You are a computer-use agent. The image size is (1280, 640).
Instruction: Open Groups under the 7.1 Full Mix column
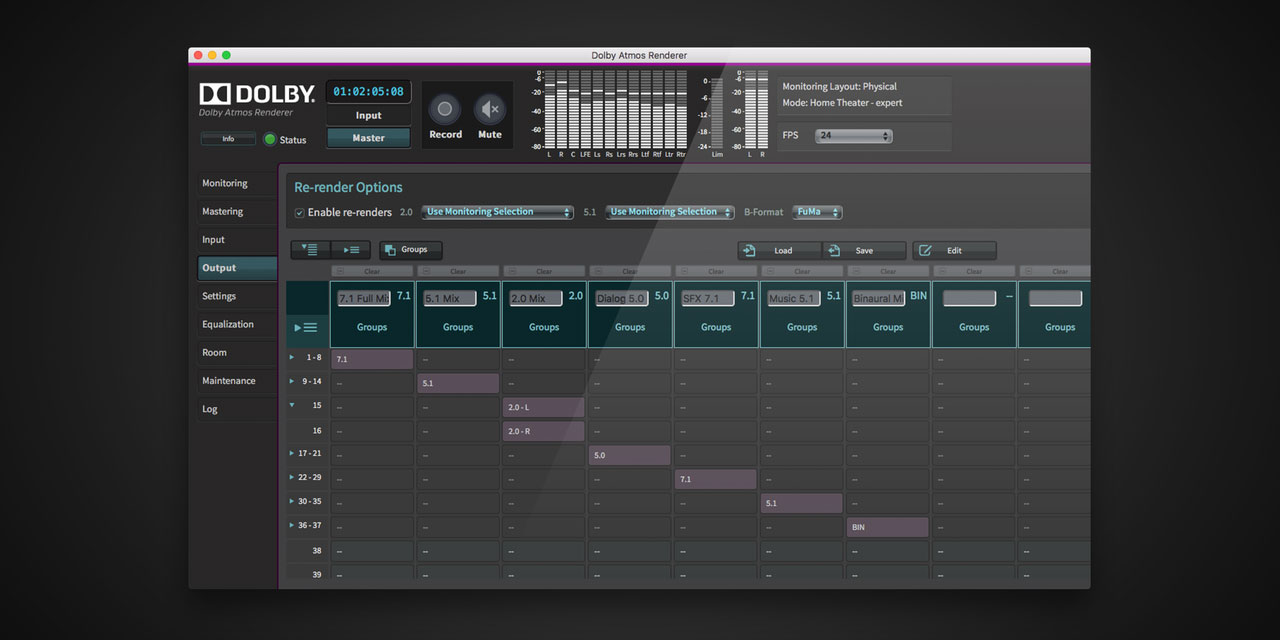372,327
